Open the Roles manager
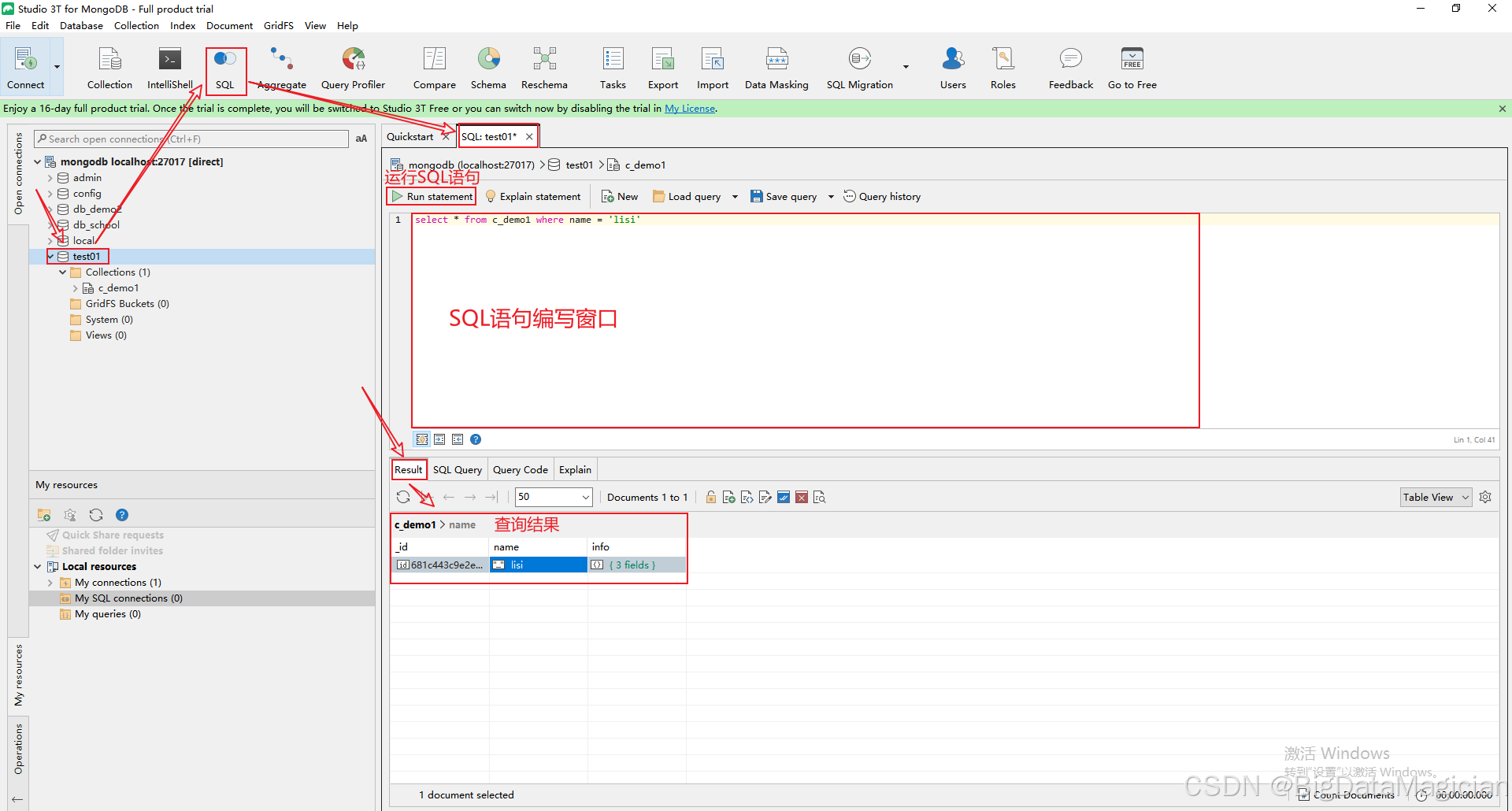Screen dimensions: 1512x811 point(1003,69)
